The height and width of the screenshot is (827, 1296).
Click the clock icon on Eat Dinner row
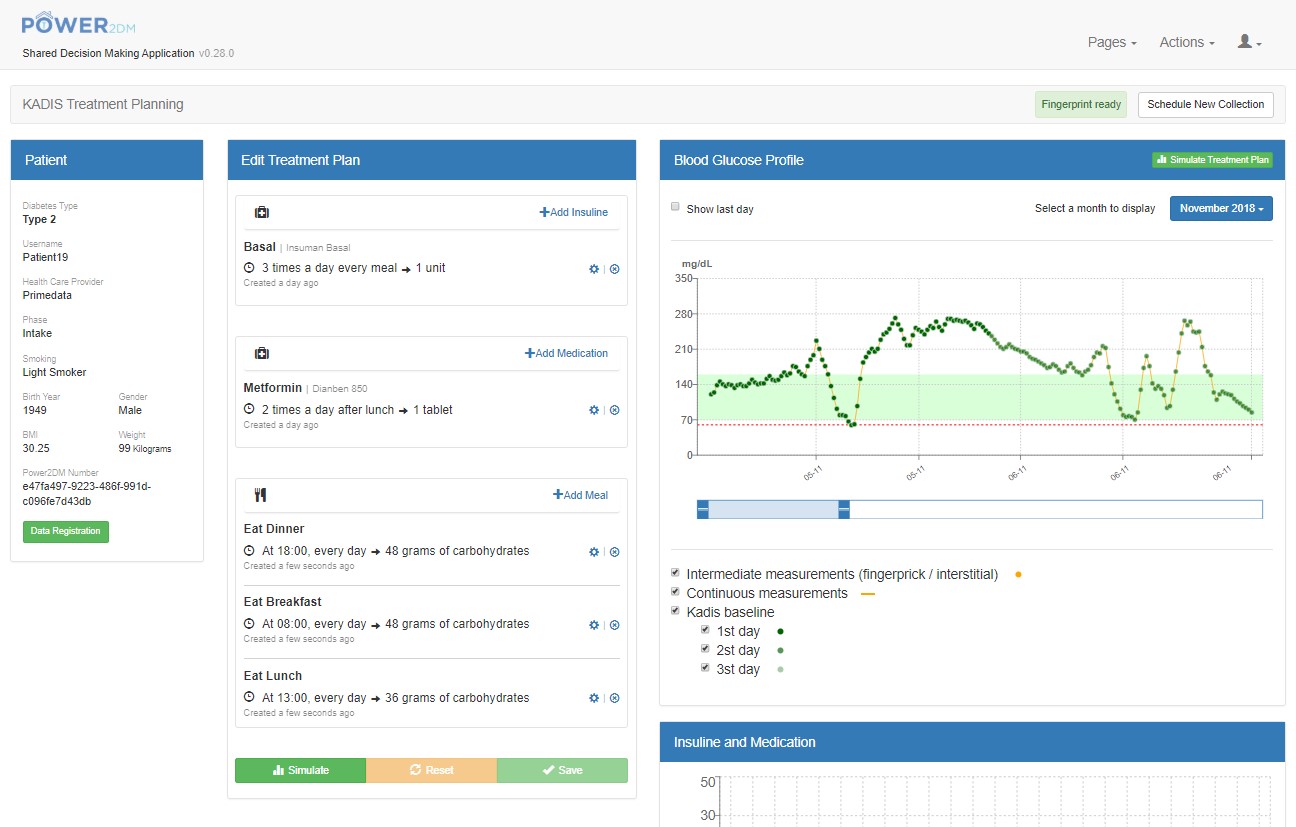tap(249, 551)
